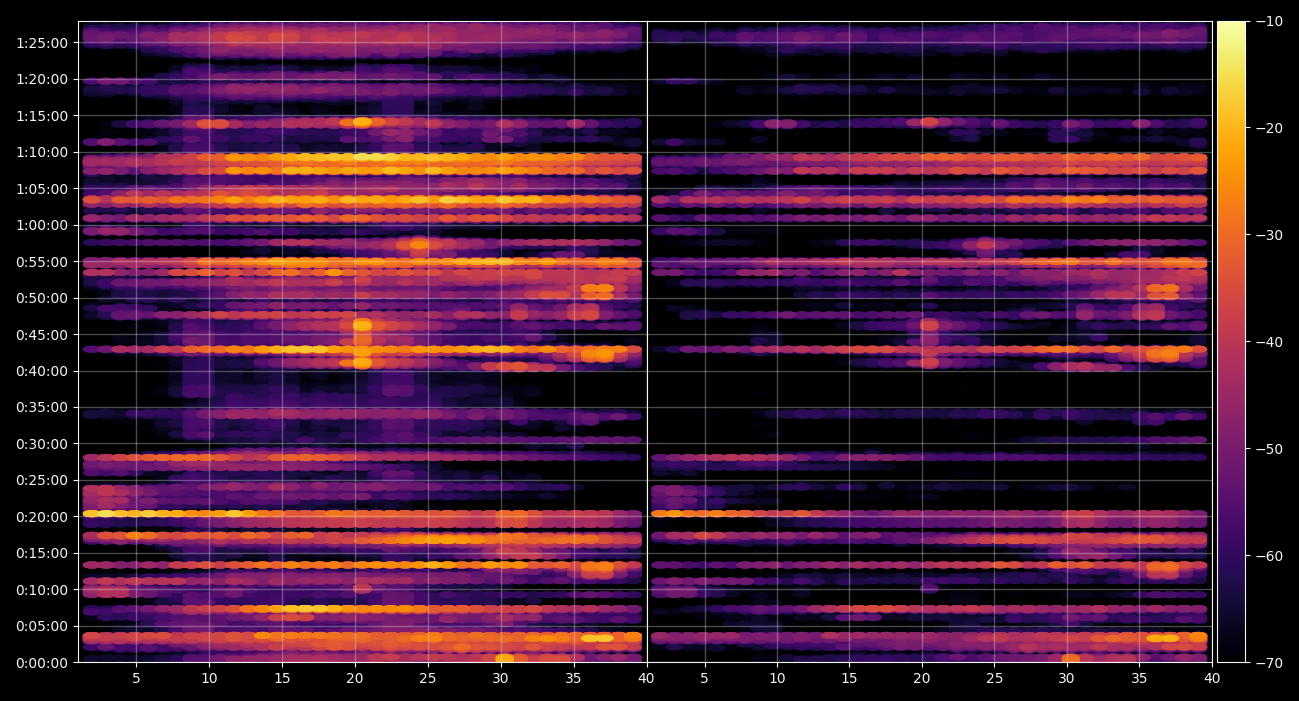Viewport: 1299px width, 701px height.
Task: Click x-axis label 5 under left heatmap
Action: pyautogui.click(x=136, y=678)
